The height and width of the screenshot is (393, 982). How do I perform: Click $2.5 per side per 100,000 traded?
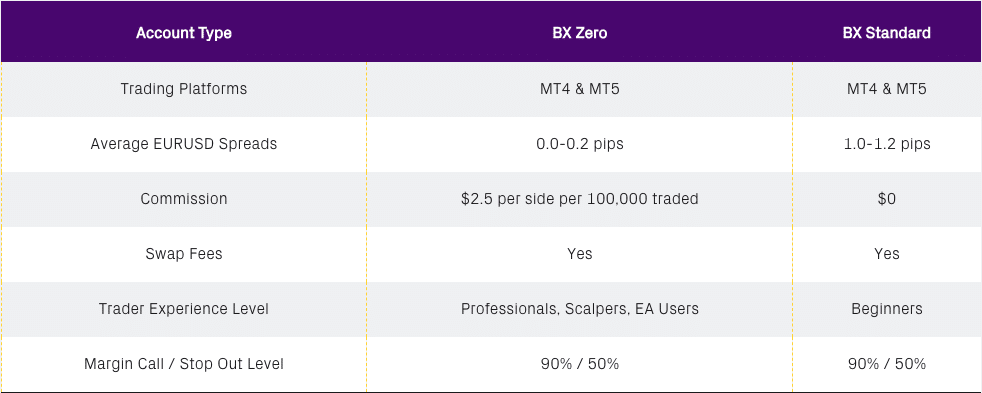coord(579,199)
